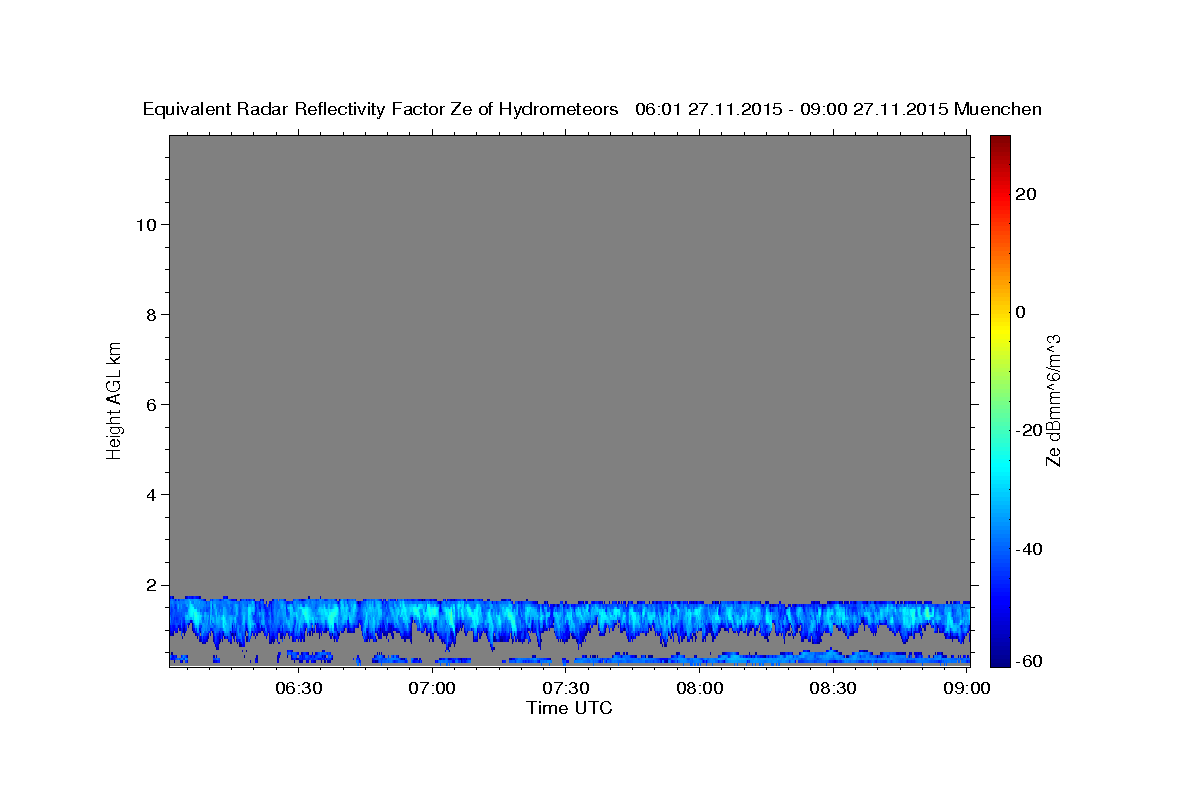
Task: Click the plot title 'Equivalent Radar Reflectivity Factor'
Action: 295,110
